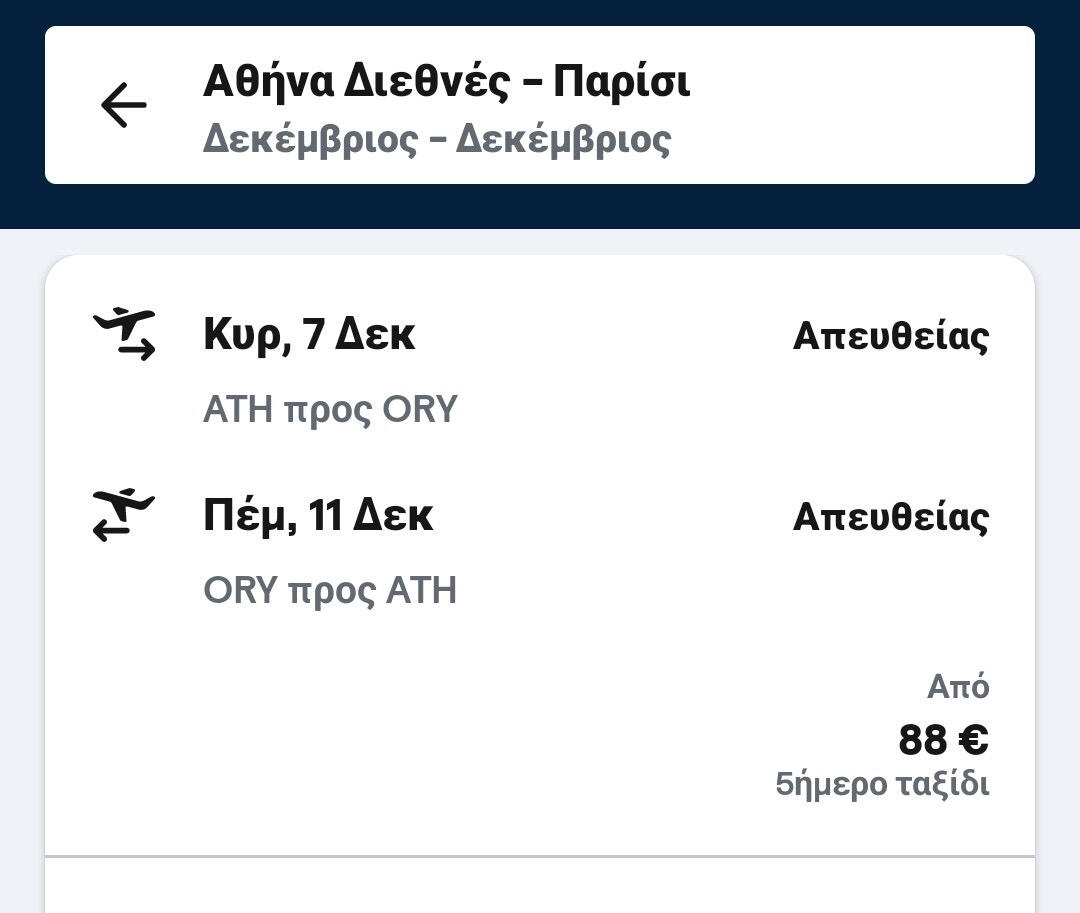Click the 88 € price

[943, 740]
